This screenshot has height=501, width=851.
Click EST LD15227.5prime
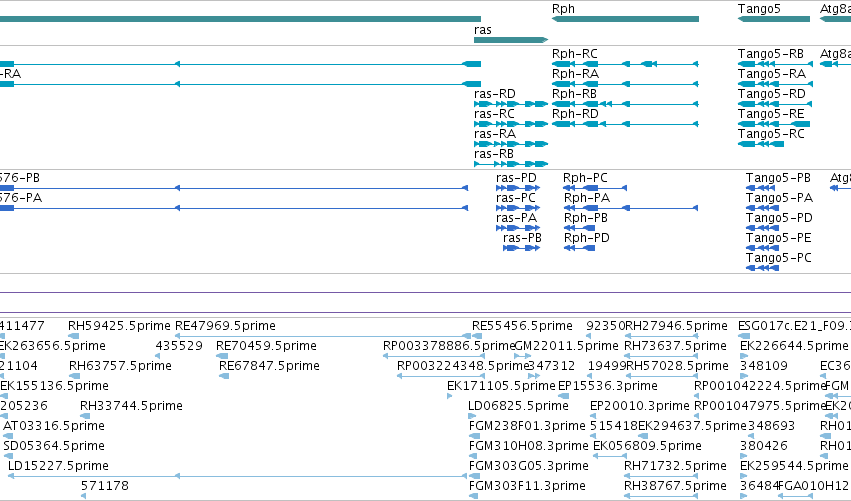click(x=58, y=467)
